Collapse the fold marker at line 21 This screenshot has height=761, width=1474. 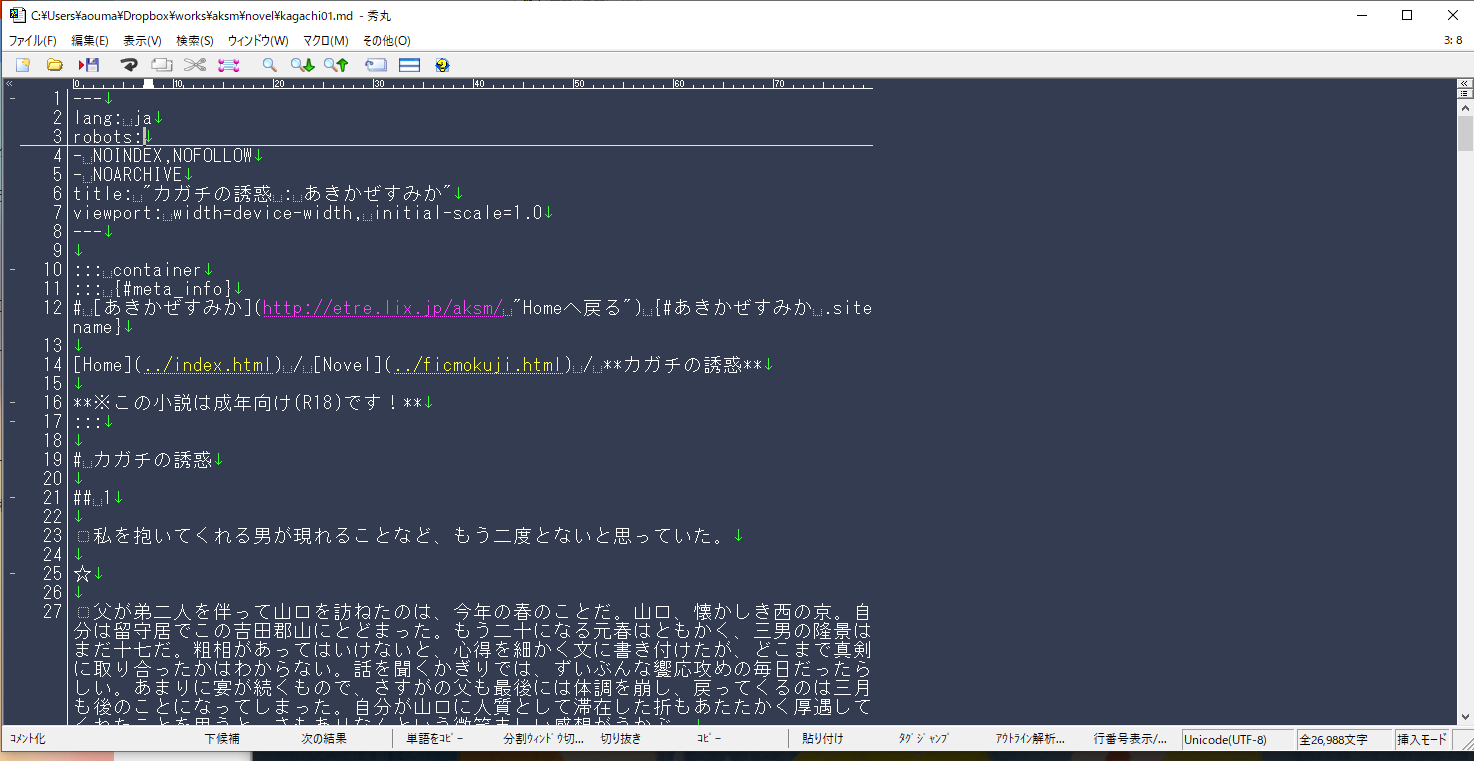pyautogui.click(x=12, y=497)
